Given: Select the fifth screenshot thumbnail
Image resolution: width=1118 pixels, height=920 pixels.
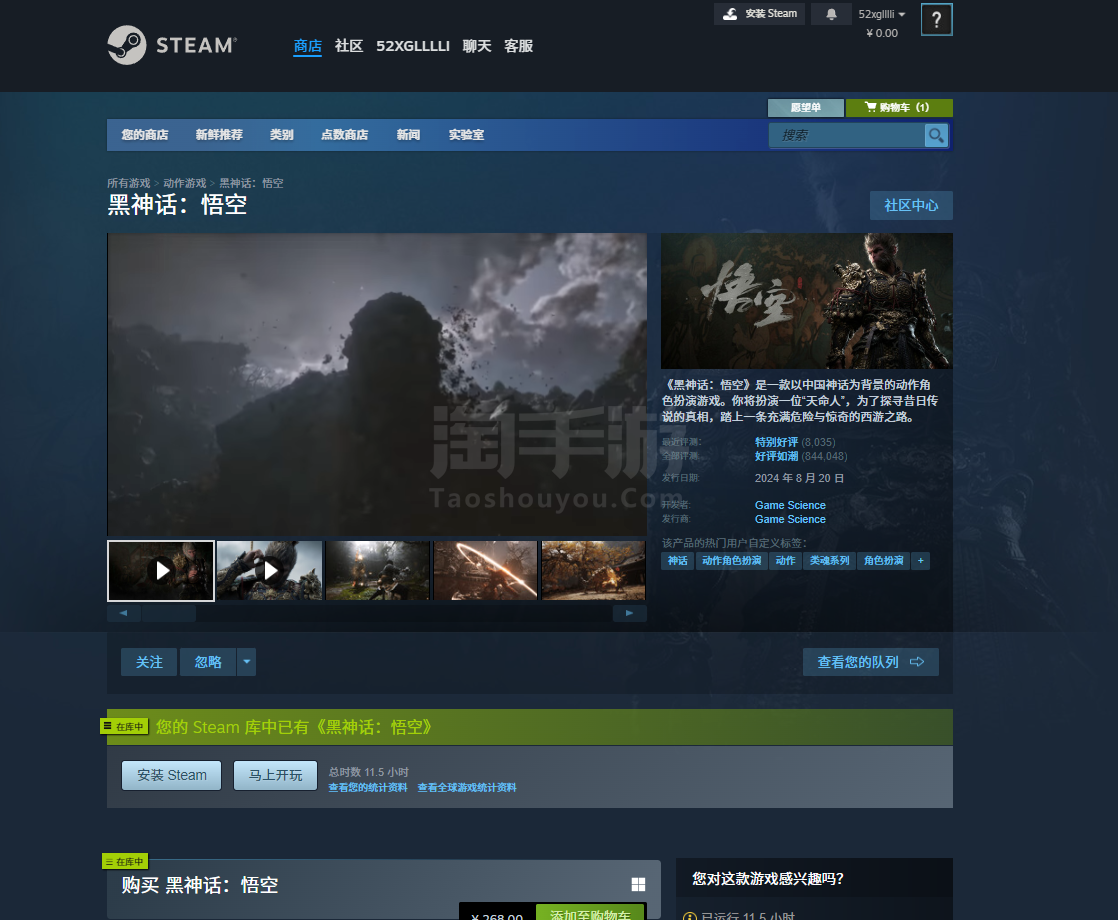Looking at the screenshot, I should tap(593, 571).
